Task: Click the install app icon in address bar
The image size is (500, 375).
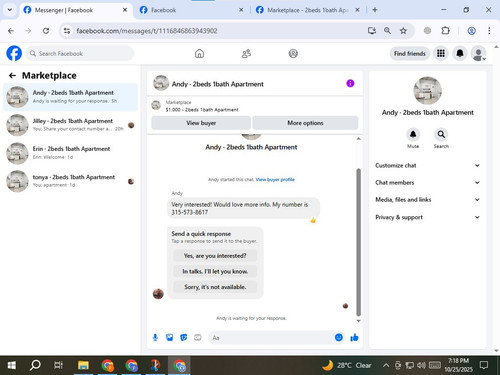Action: coord(372,31)
